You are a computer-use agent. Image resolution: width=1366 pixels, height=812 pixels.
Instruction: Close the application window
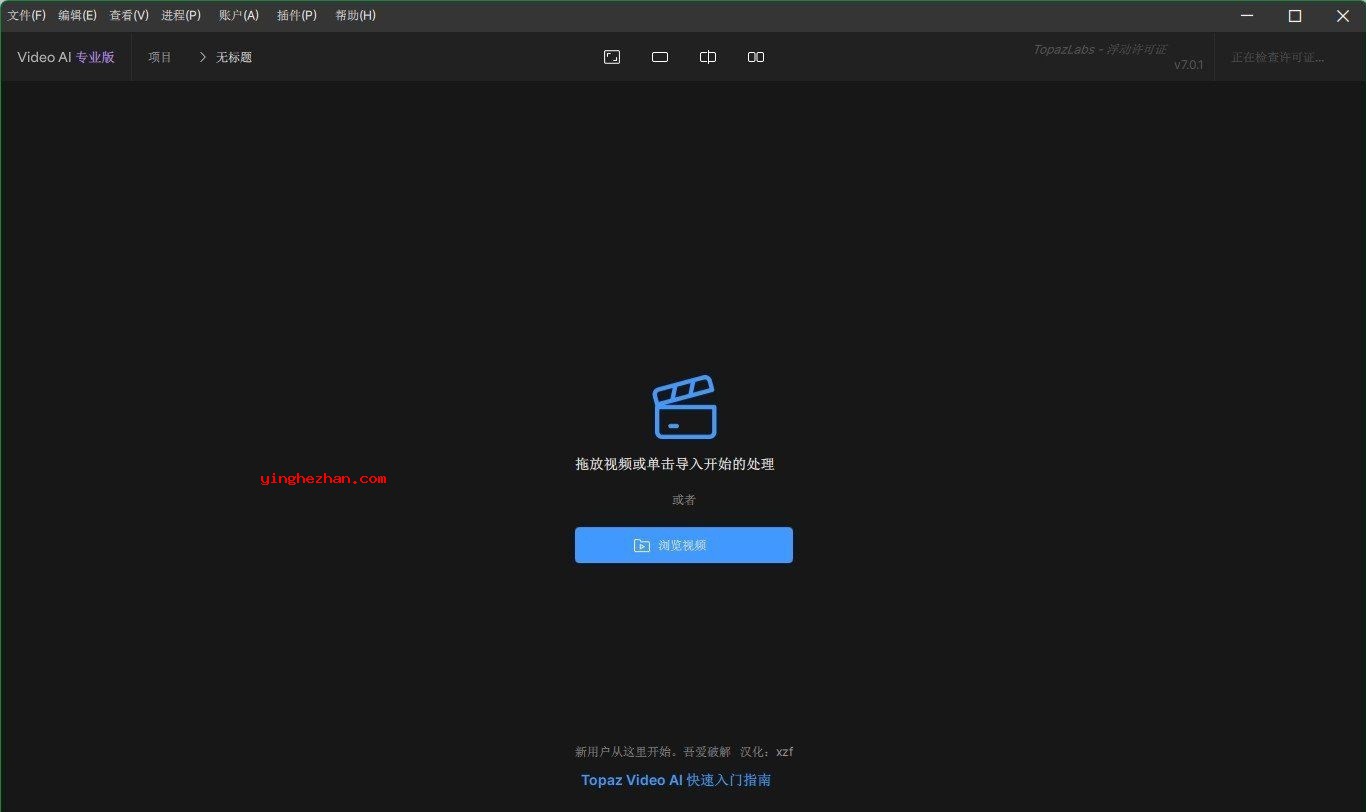1343,16
